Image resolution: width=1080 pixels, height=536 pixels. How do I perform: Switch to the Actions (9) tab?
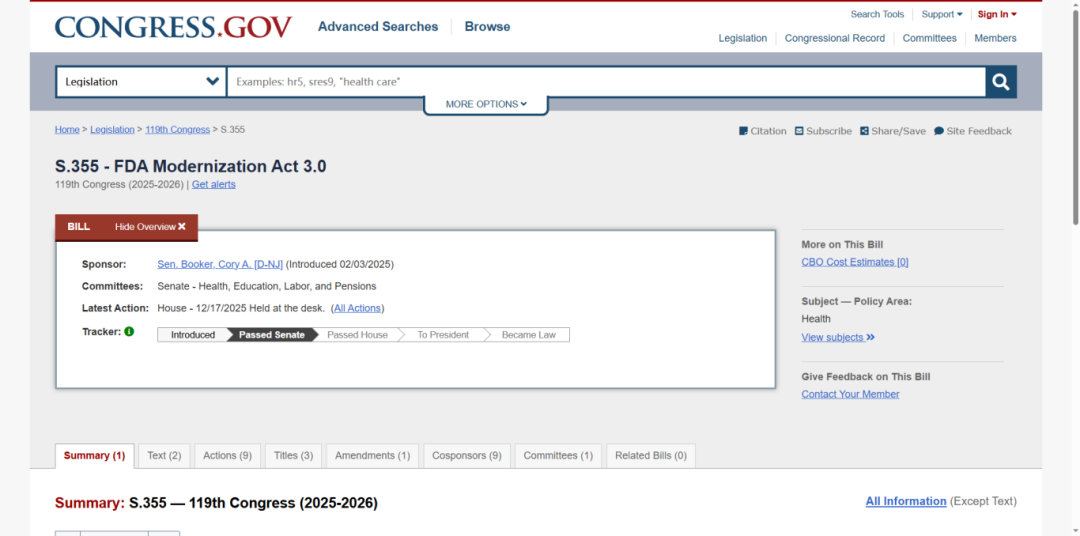[227, 456]
